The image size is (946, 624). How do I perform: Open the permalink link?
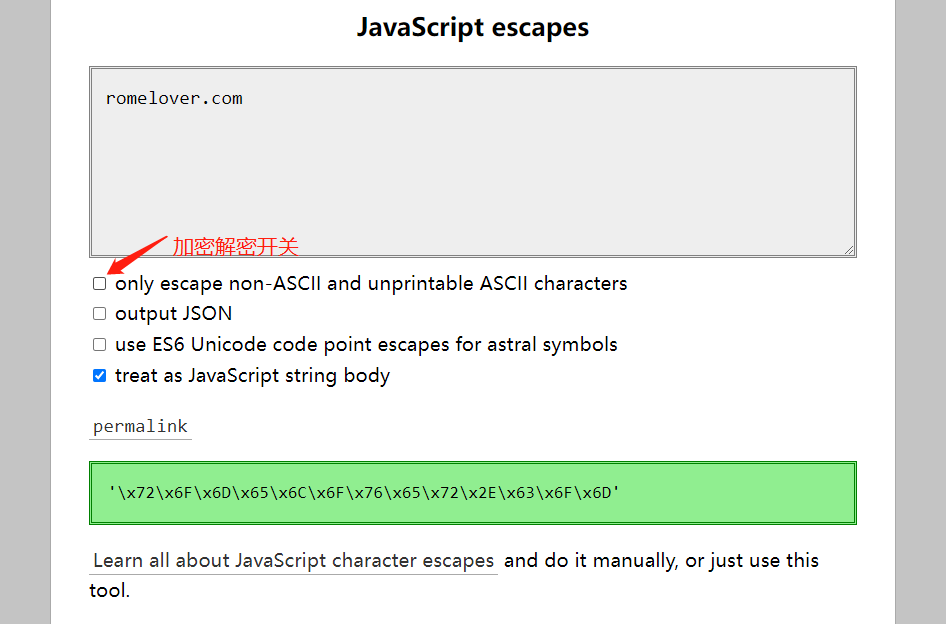click(x=140, y=427)
